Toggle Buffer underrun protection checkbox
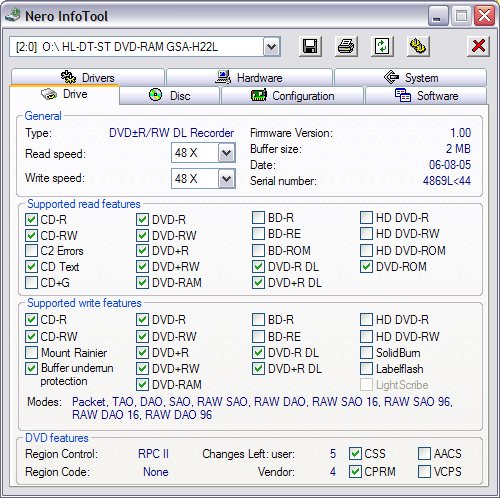 pos(31,368)
